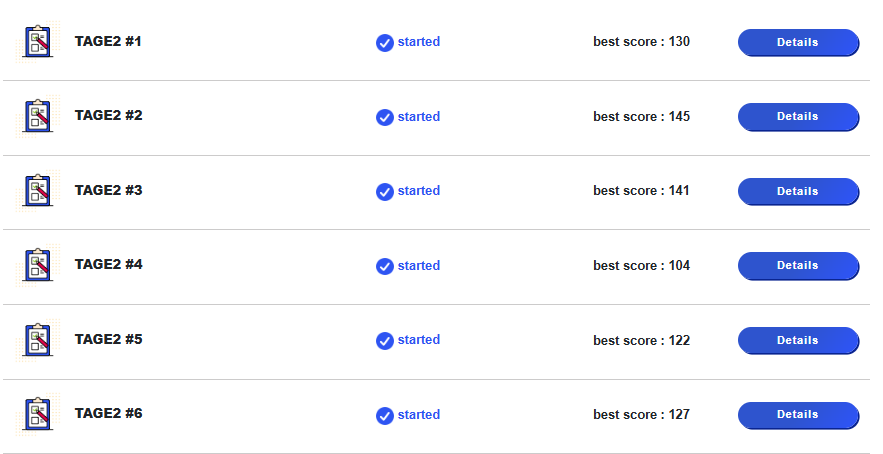Select the test clipboard icon beside TAGE2 #3
Viewport: 883px width, 454px height.
(38, 190)
